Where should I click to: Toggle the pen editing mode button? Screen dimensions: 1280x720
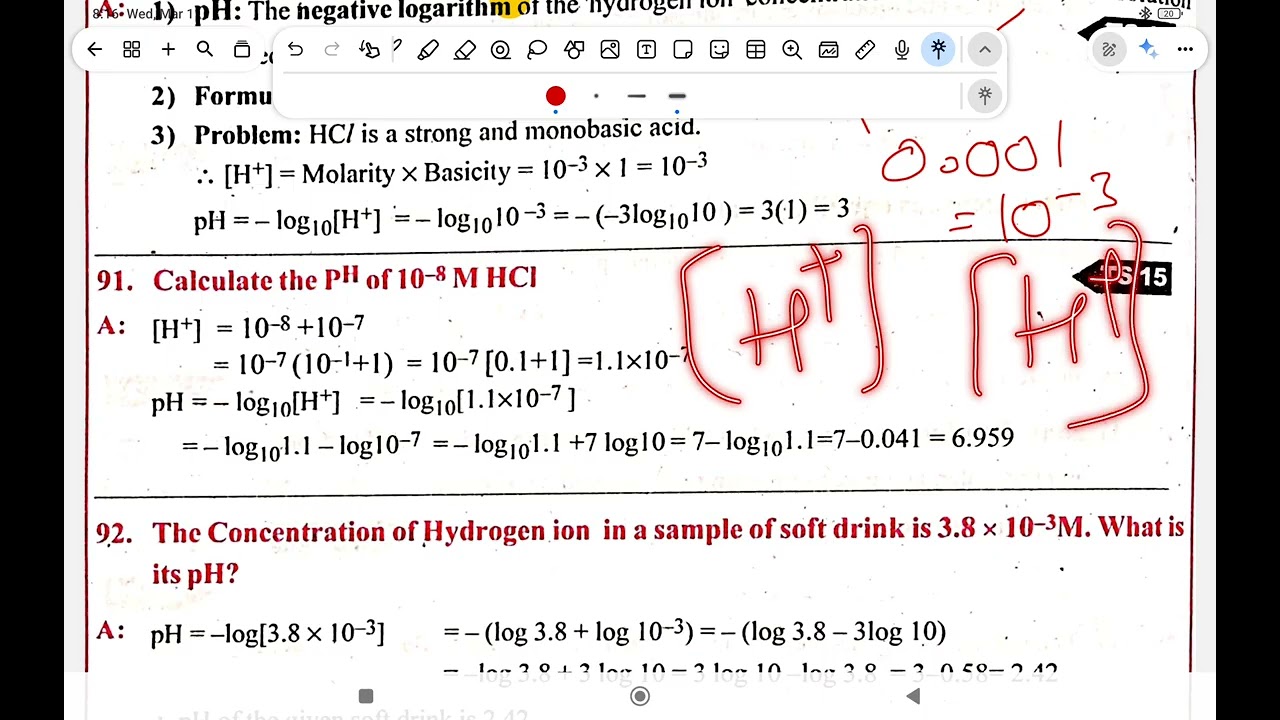1109,49
